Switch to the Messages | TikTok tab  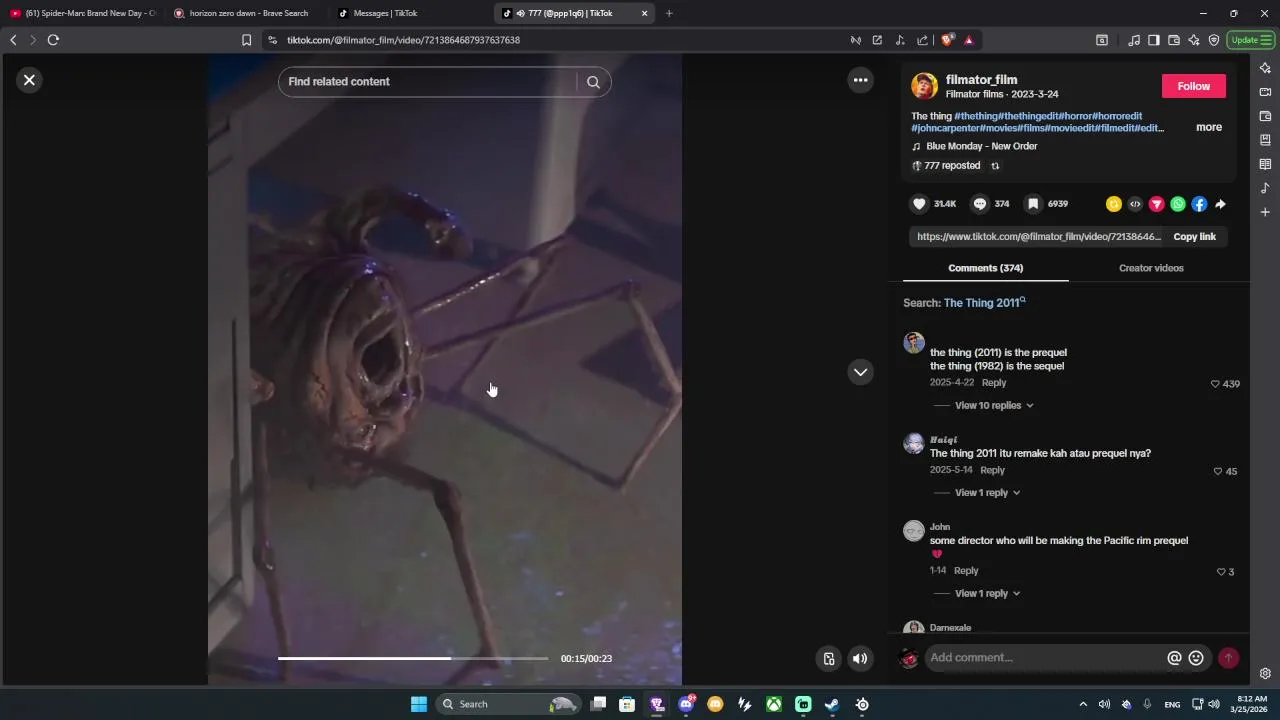pos(411,13)
